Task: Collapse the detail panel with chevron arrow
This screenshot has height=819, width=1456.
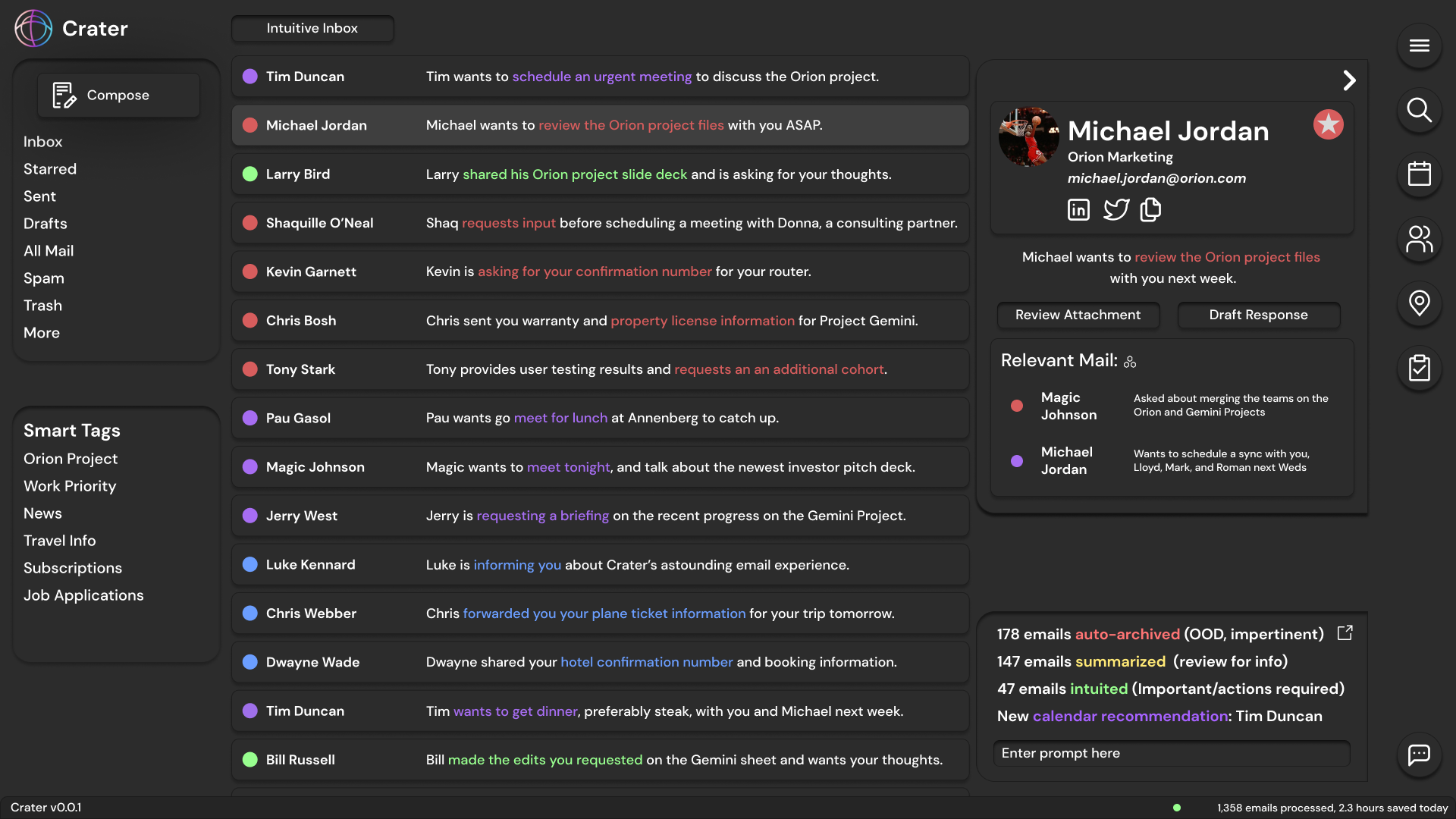Action: click(x=1349, y=80)
